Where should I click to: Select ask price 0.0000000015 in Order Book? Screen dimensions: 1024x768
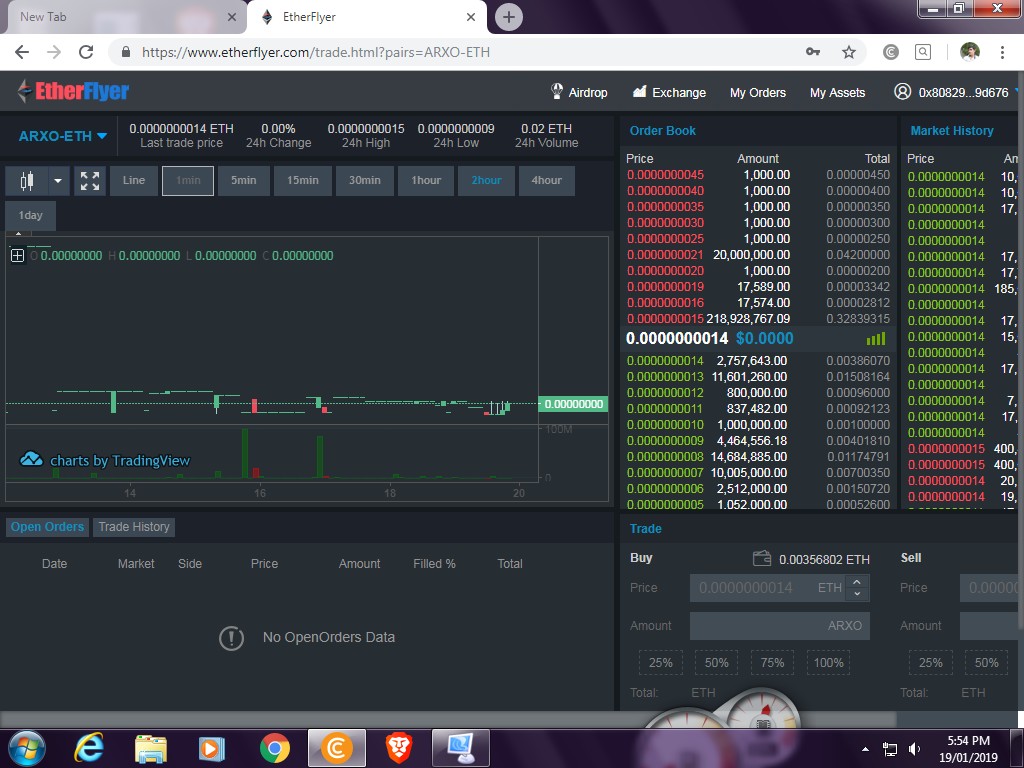point(665,319)
